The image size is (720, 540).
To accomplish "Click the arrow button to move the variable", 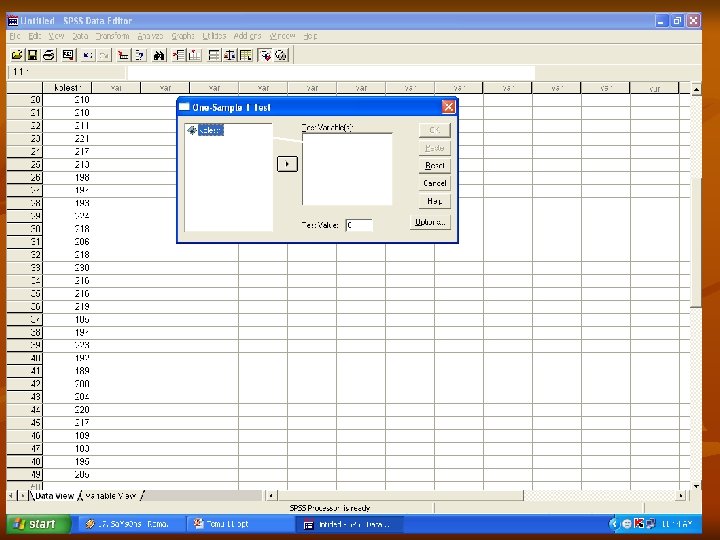I will pos(287,164).
